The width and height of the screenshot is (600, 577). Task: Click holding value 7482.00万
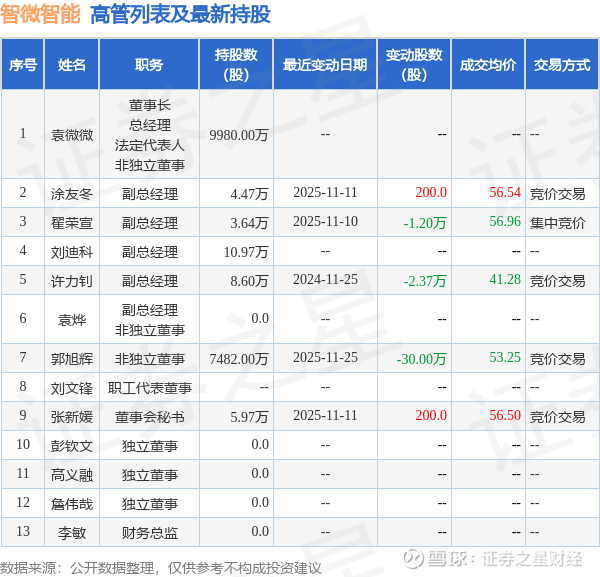click(239, 359)
